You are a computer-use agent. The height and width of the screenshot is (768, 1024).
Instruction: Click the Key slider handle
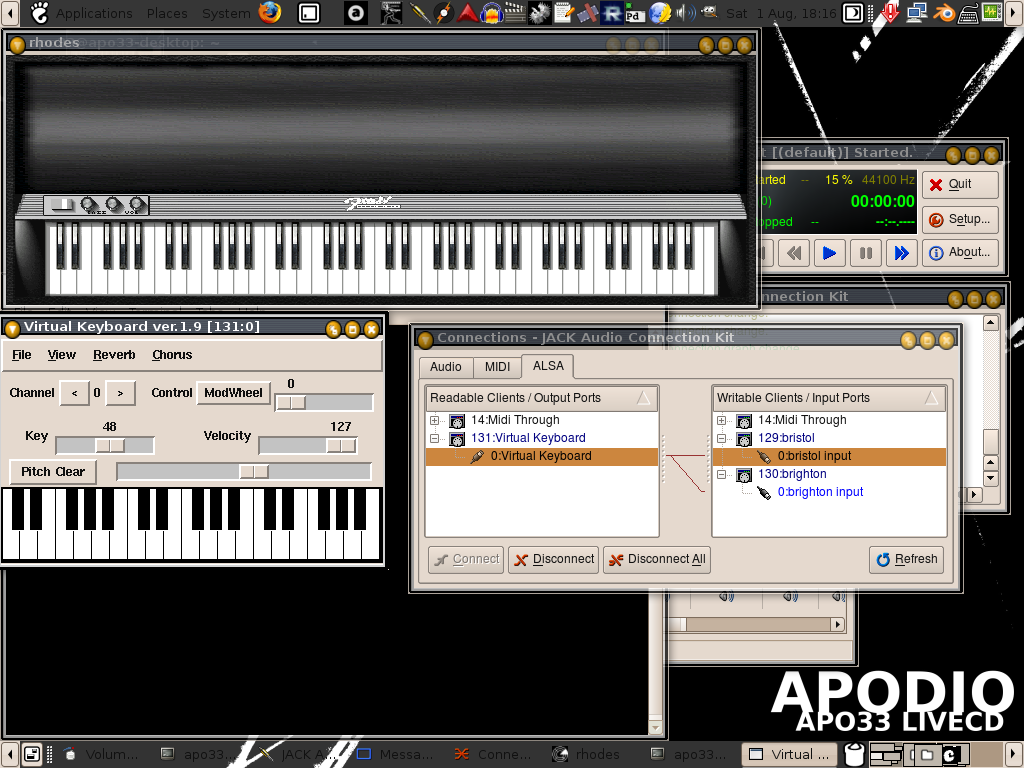[x=110, y=445]
